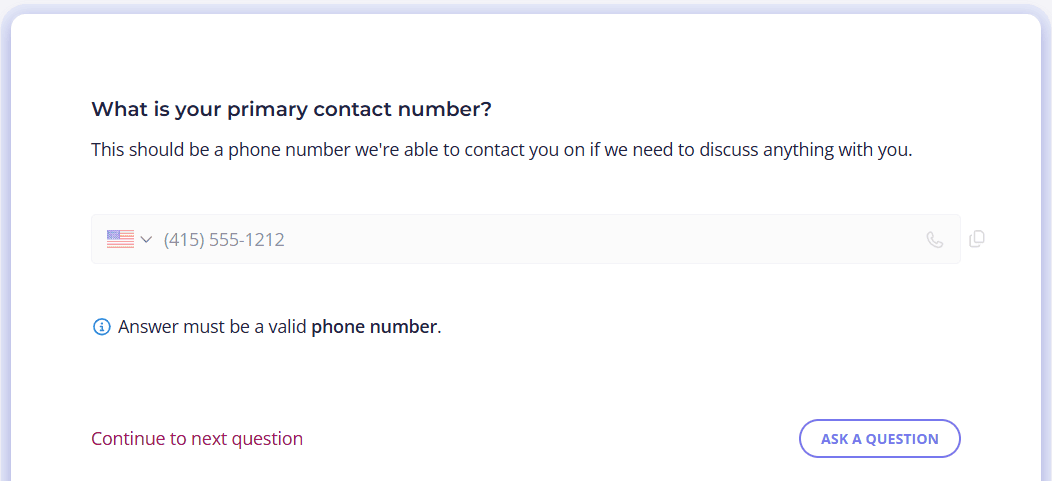Click the phone handset icon in the field
This screenshot has width=1052, height=481.
click(935, 239)
